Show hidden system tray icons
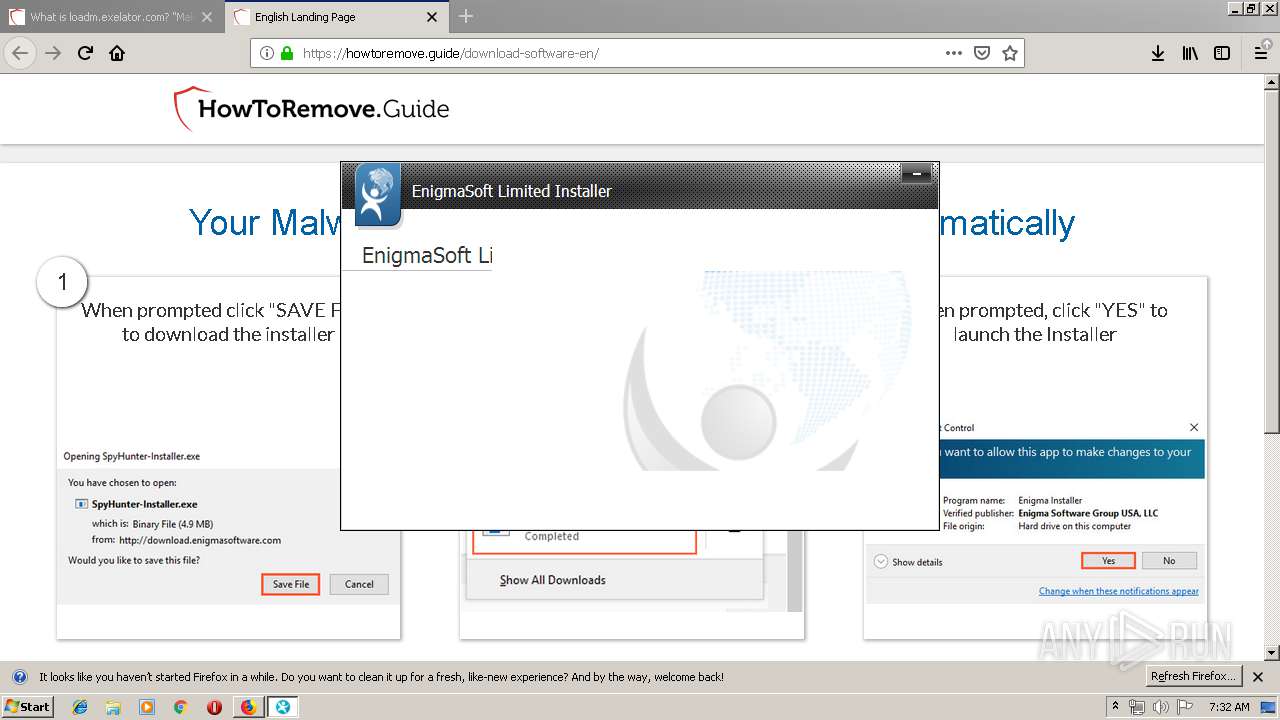Viewport: 1280px width, 720px height. pos(1115,707)
